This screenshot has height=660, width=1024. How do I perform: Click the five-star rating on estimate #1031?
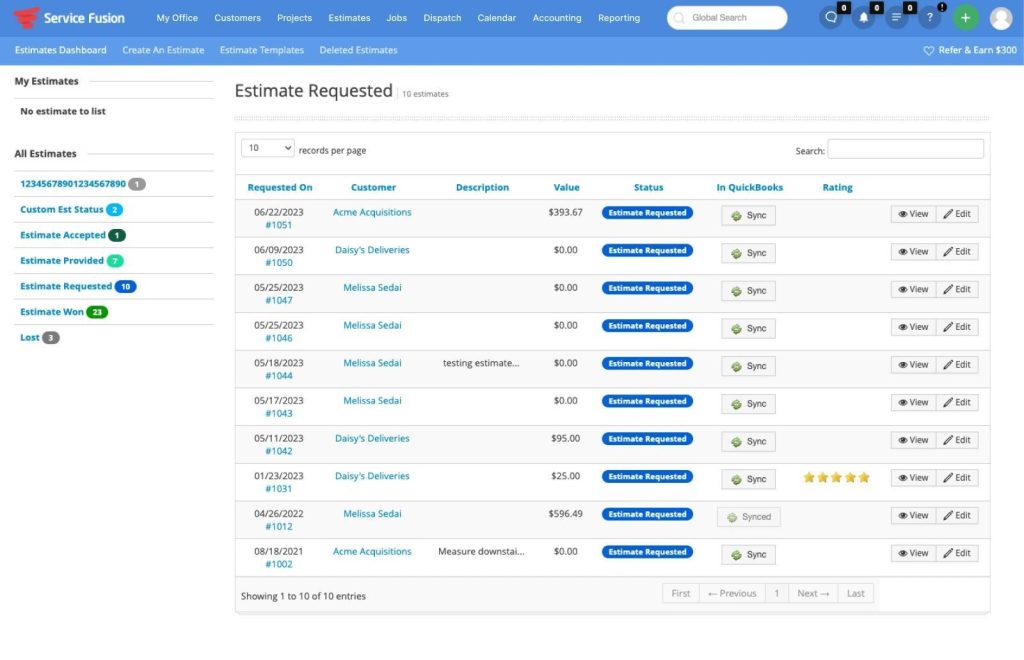(x=836, y=478)
